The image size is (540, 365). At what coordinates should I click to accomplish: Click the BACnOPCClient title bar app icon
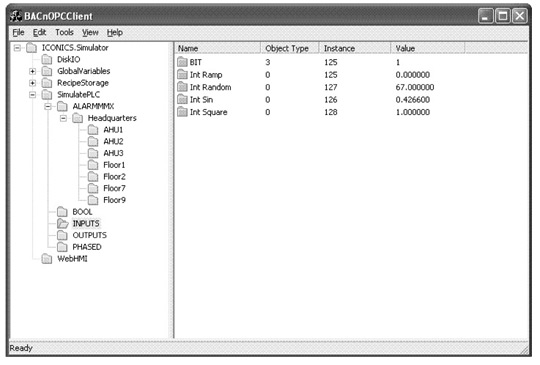pos(16,16)
